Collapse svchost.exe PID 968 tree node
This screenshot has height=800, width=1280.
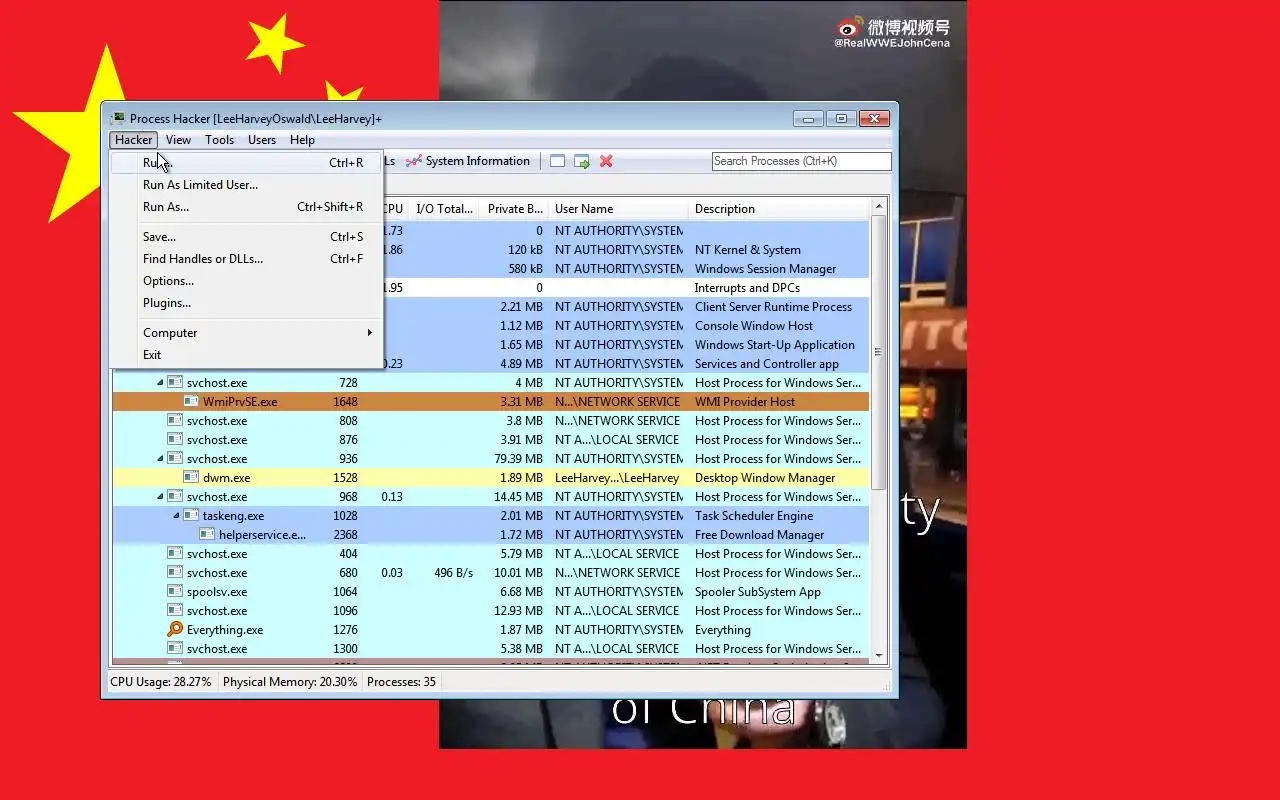(160, 497)
